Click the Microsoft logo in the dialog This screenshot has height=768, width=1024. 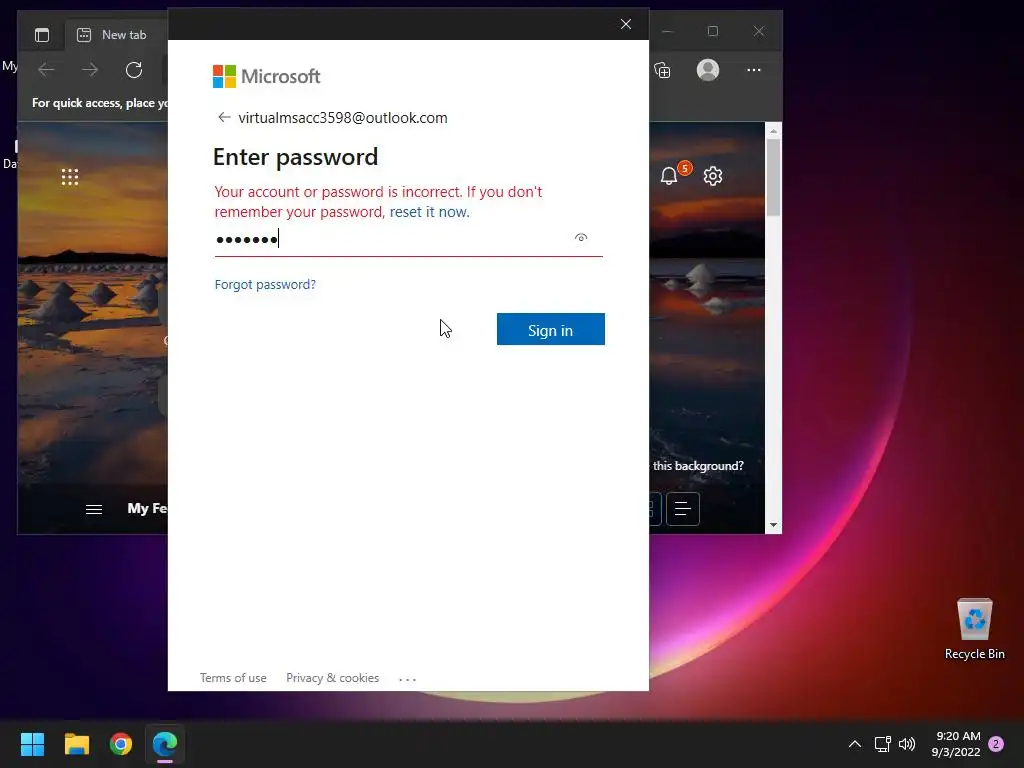[266, 76]
